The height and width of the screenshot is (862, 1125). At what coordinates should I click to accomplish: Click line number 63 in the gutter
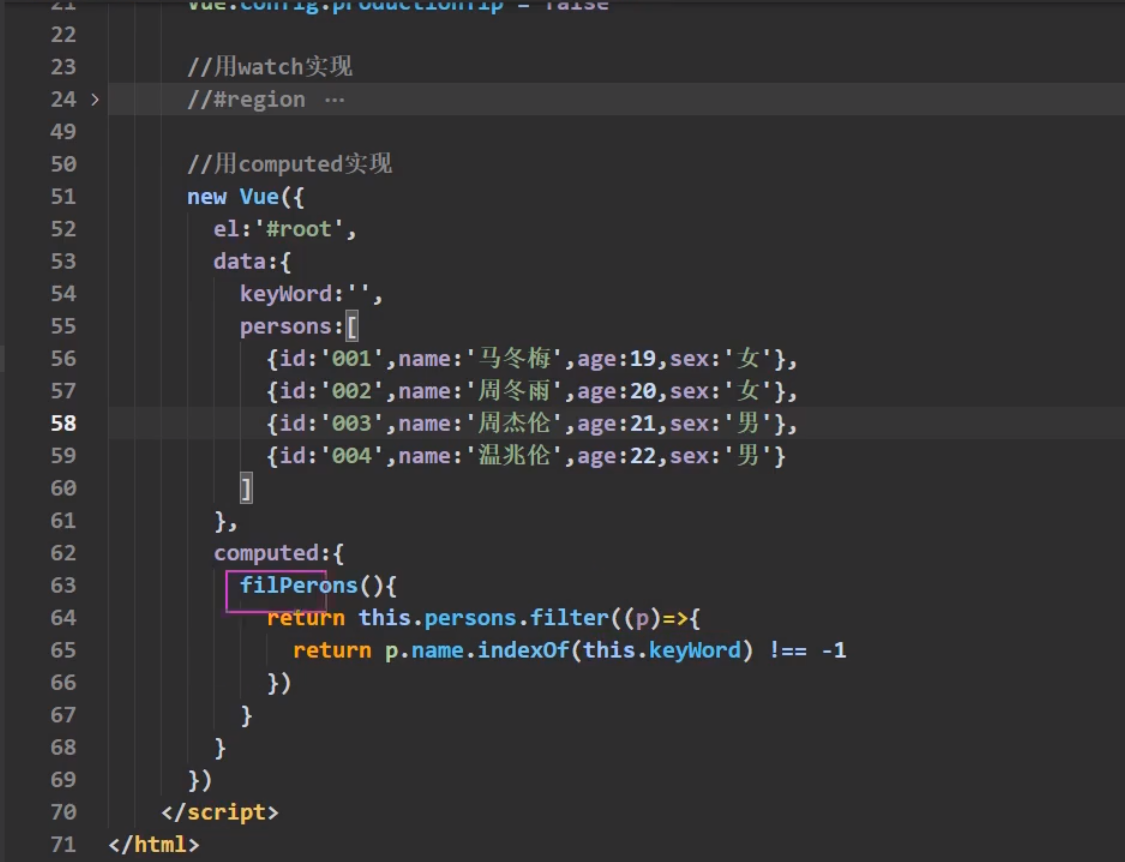(63, 586)
